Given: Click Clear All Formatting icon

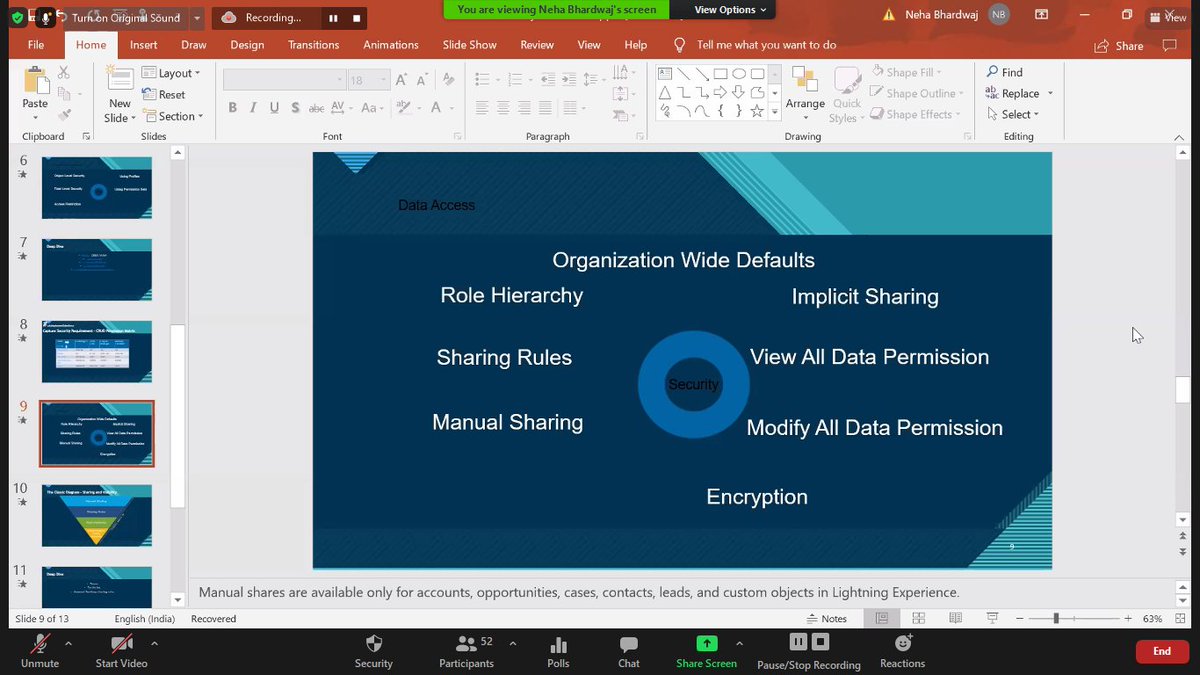Looking at the screenshot, I should pos(450,80).
